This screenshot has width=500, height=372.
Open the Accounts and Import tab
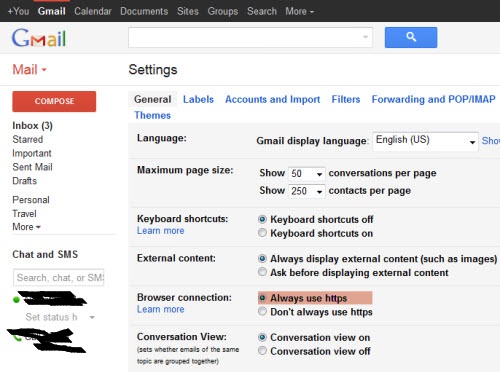tap(272, 99)
